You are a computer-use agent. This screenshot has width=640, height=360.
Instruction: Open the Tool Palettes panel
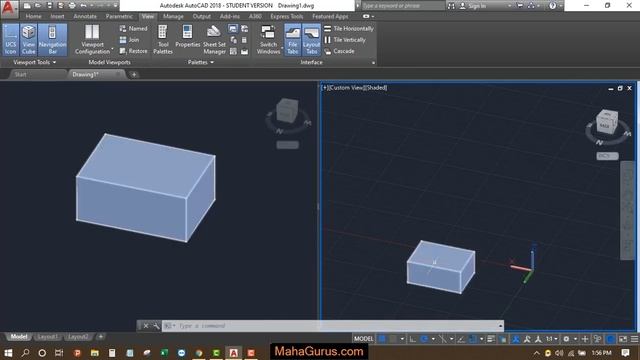163,40
